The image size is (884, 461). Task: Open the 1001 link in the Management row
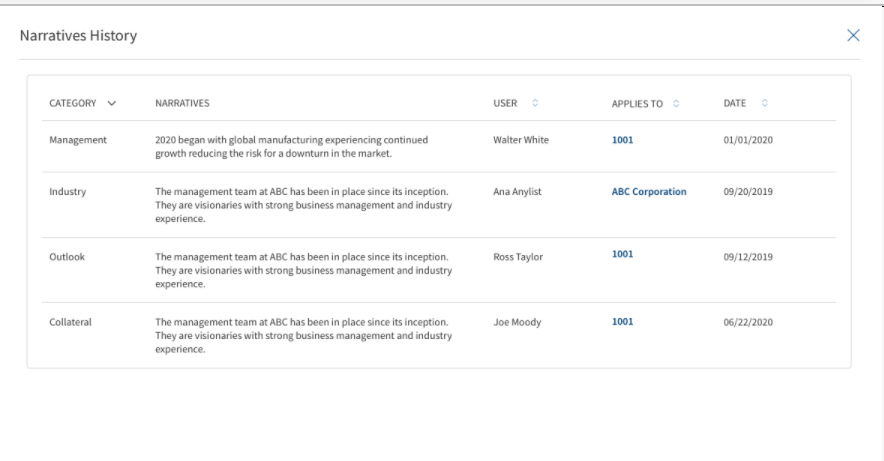pyautogui.click(x=622, y=140)
